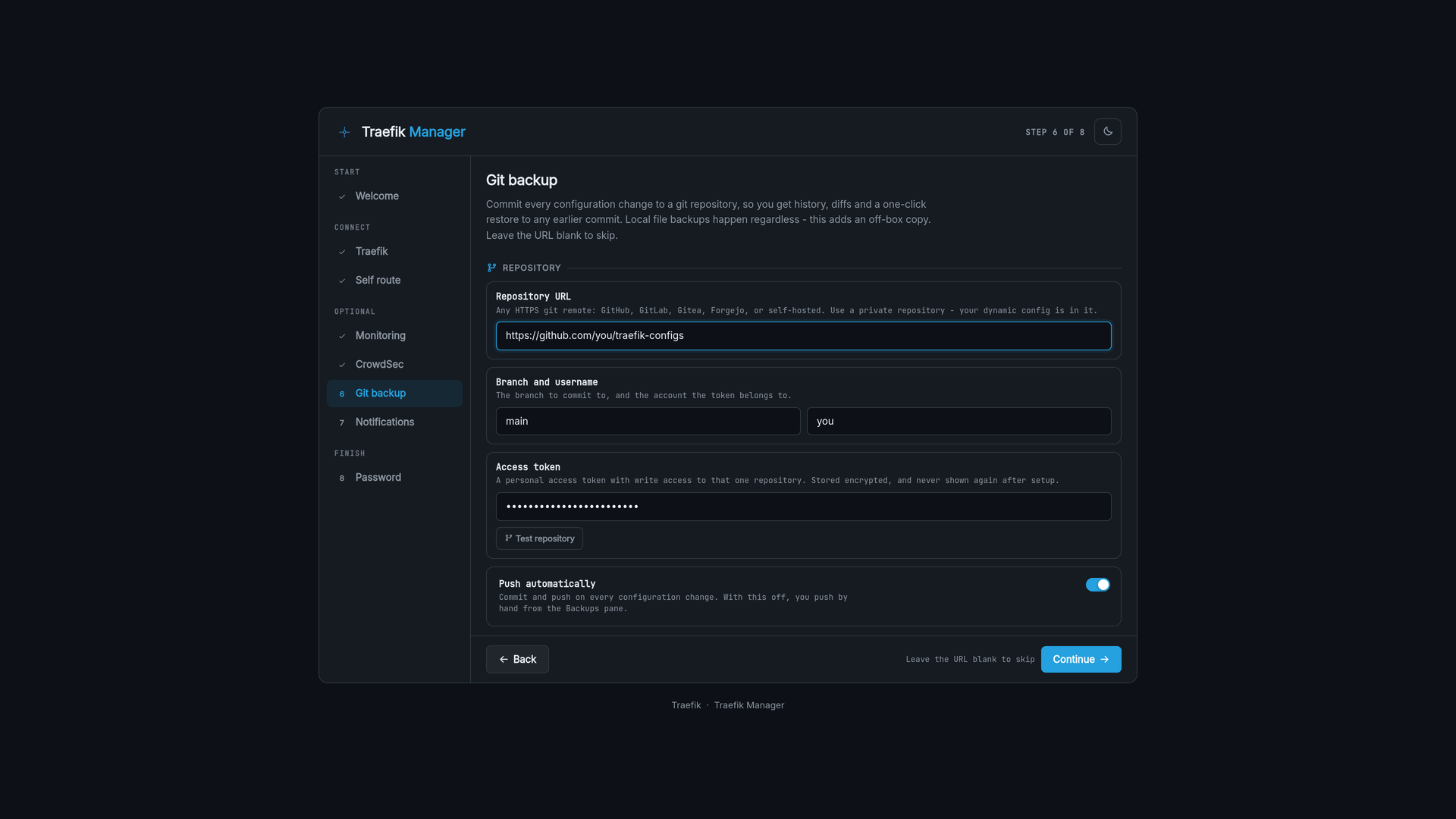Click the Traefik Manager title text
Viewport: 1456px width, 819px height.
pyautogui.click(x=413, y=132)
